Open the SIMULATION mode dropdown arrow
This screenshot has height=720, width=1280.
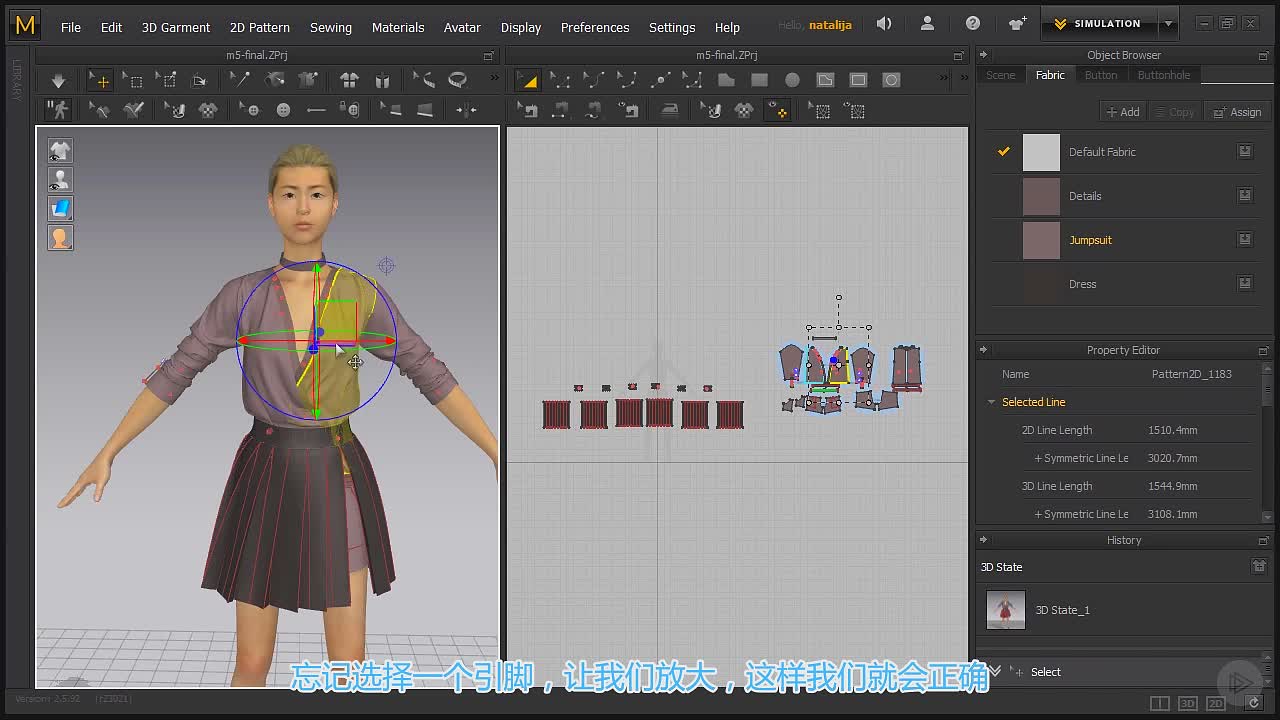pyautogui.click(x=1168, y=24)
